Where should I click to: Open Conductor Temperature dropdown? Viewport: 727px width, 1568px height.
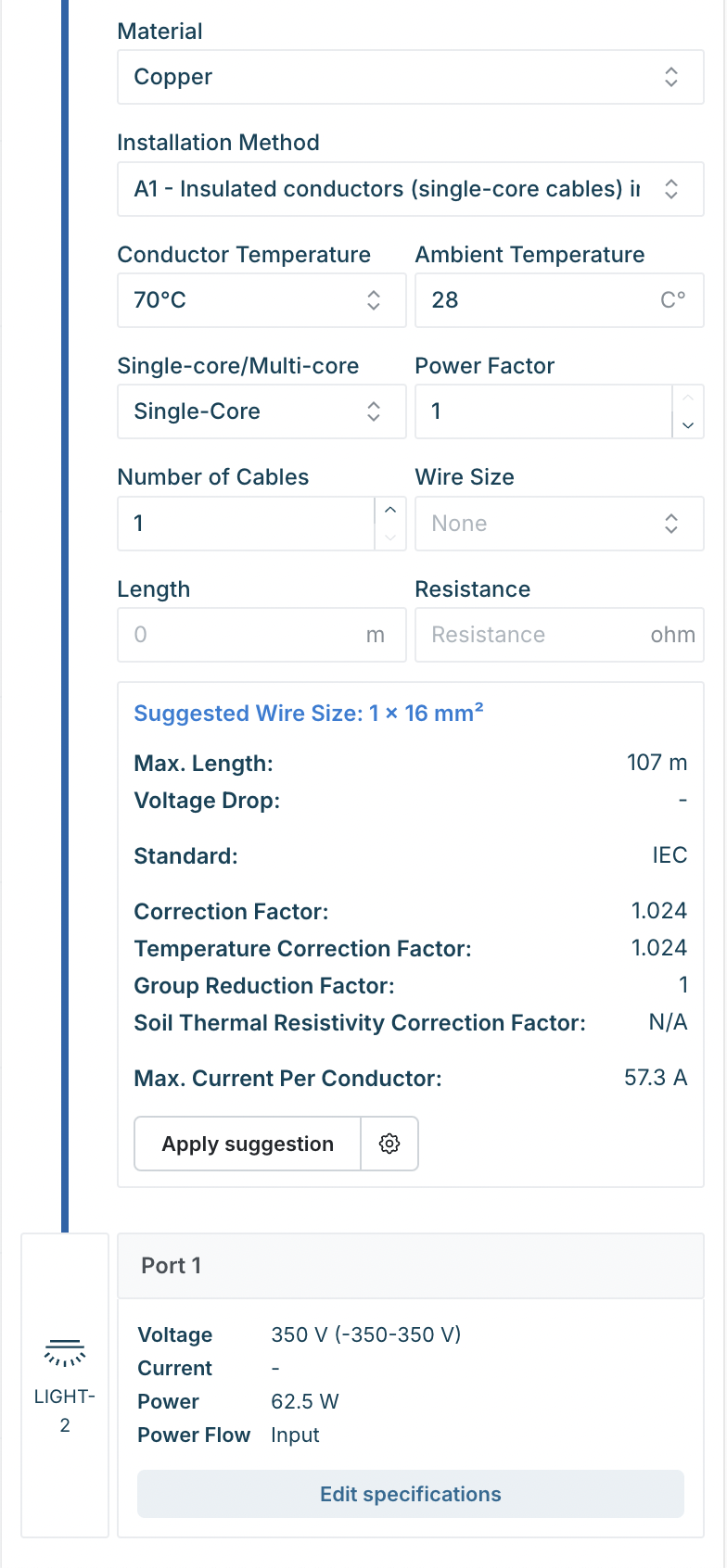[261, 300]
